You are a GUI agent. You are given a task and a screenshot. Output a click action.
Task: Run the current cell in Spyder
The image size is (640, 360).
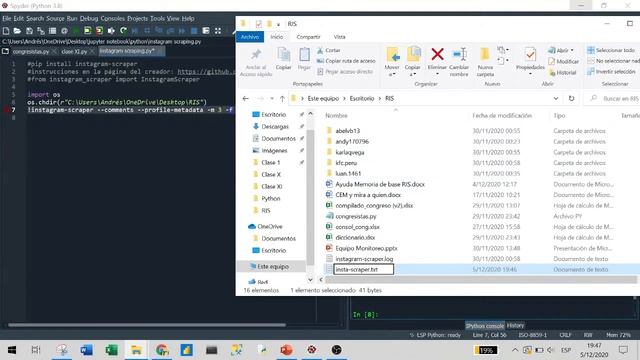(x=87, y=31)
